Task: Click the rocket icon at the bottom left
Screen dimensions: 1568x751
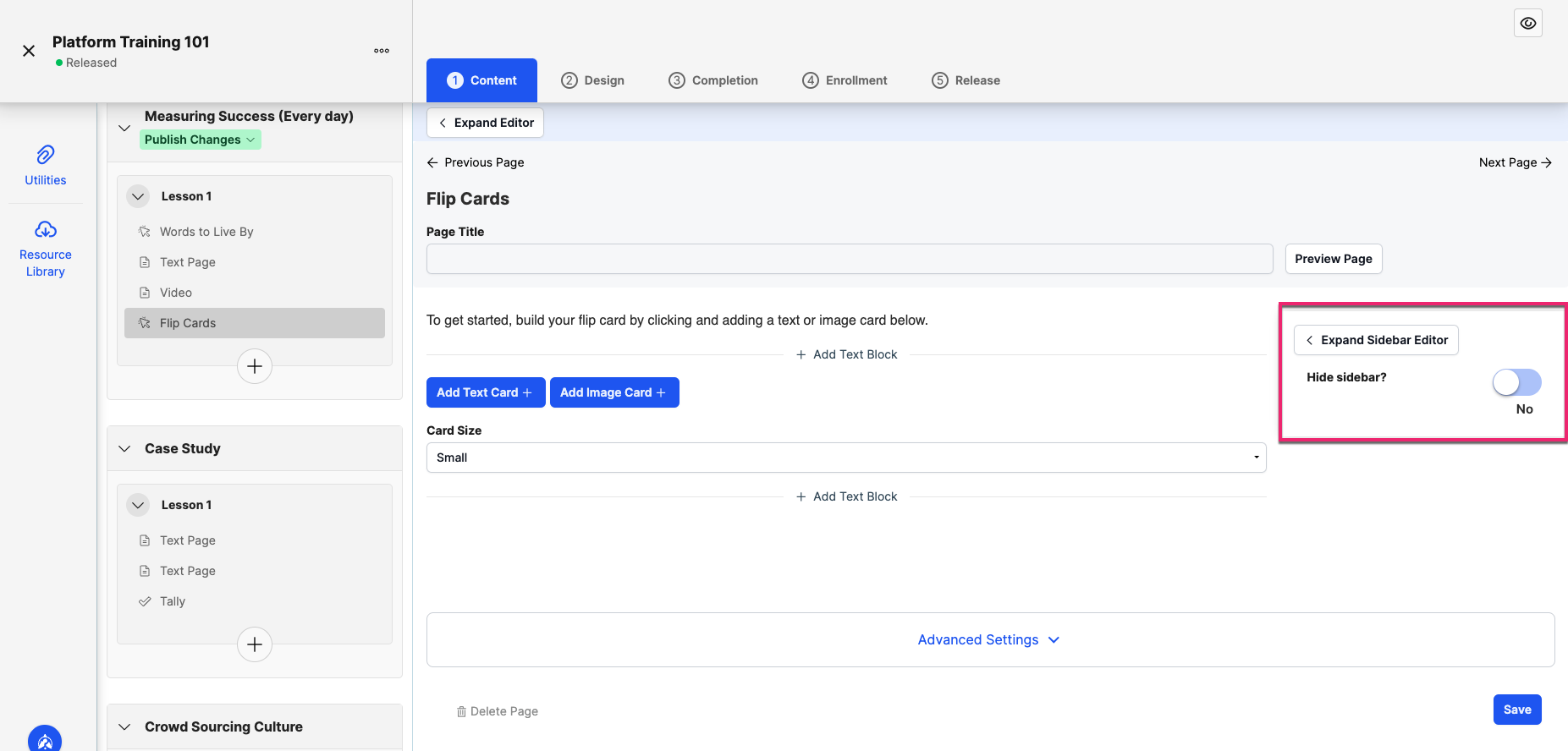Action: 45,739
